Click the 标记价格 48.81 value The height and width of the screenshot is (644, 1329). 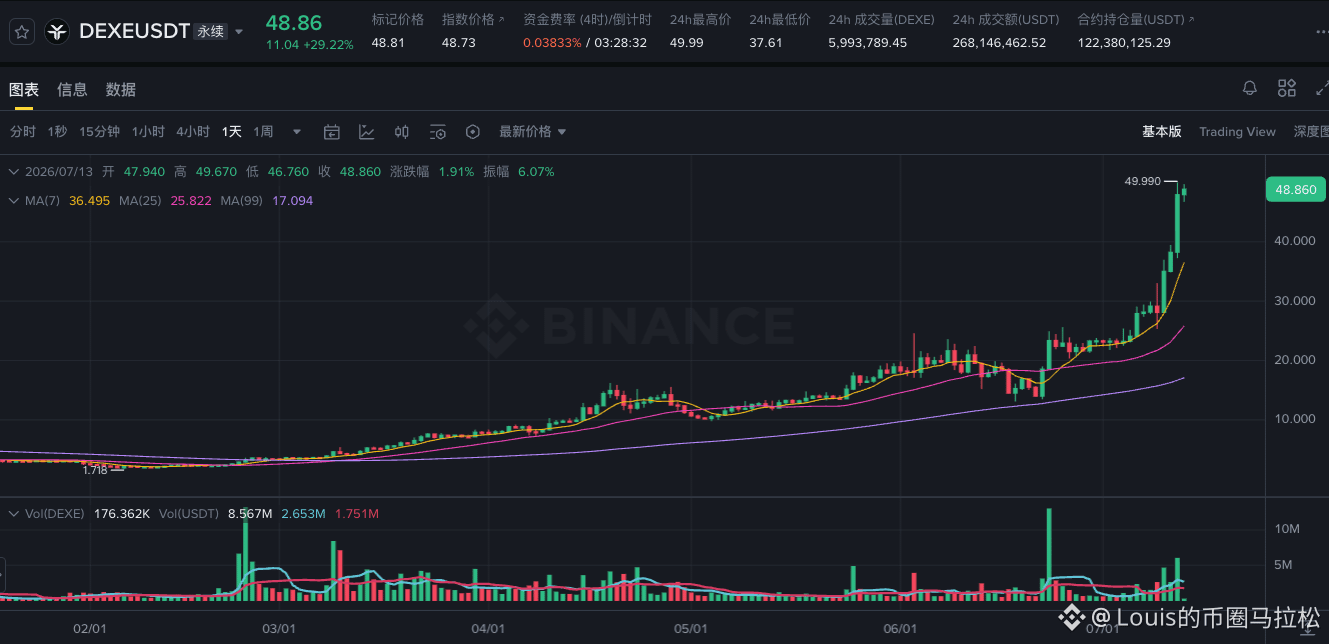coord(388,43)
